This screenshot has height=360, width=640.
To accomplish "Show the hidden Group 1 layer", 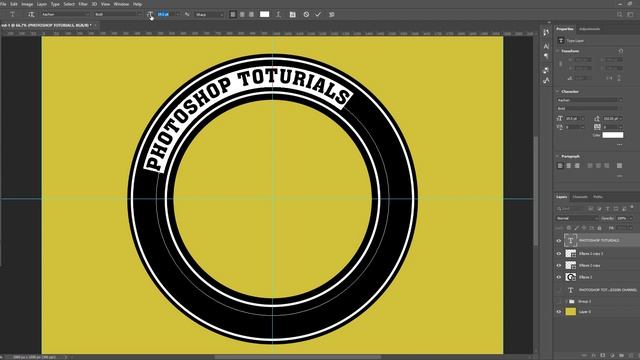I will click(559, 301).
